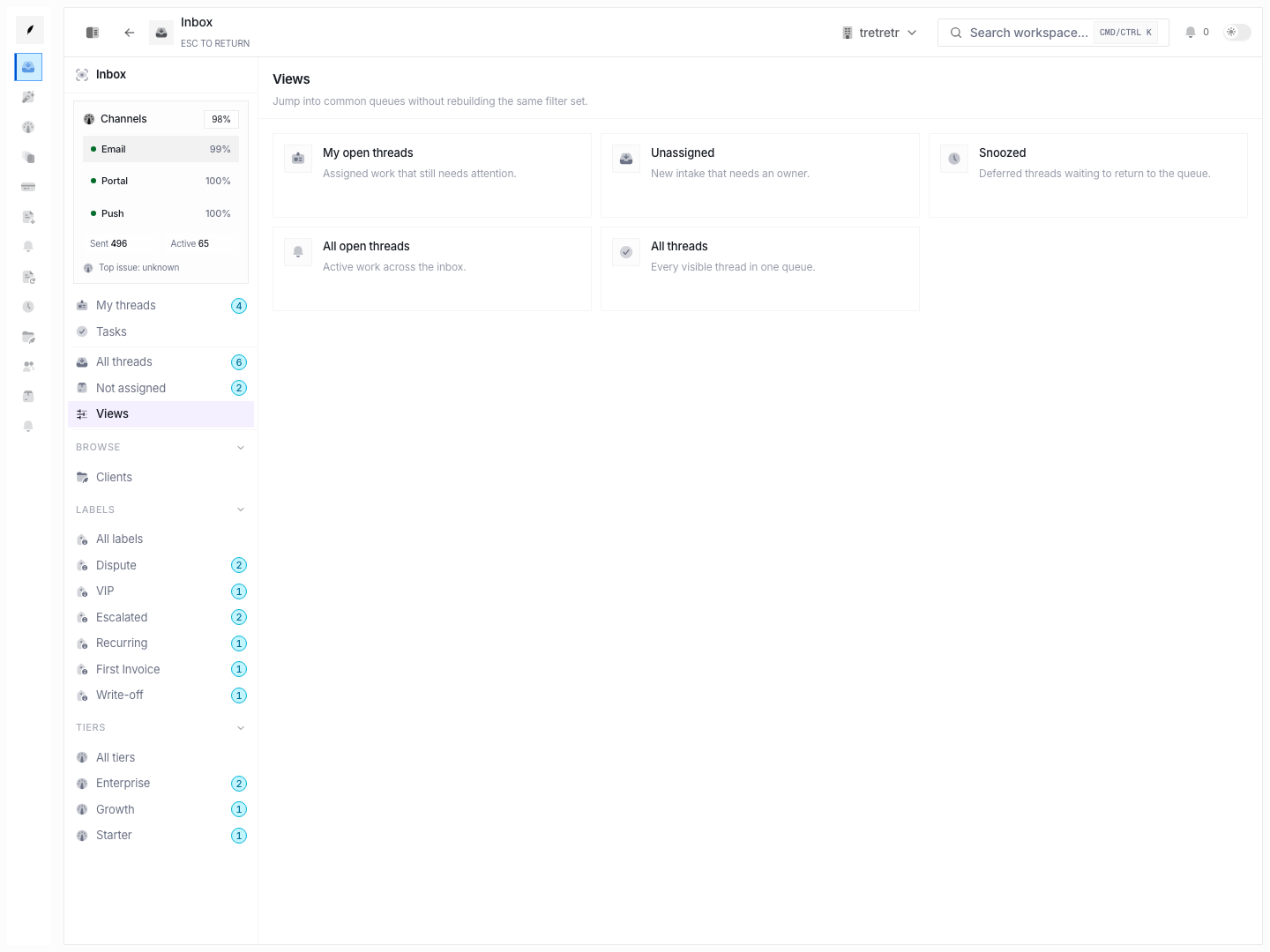1270x952 pixels.
Task: Click the icon on the My open threads card
Action: click(x=298, y=159)
